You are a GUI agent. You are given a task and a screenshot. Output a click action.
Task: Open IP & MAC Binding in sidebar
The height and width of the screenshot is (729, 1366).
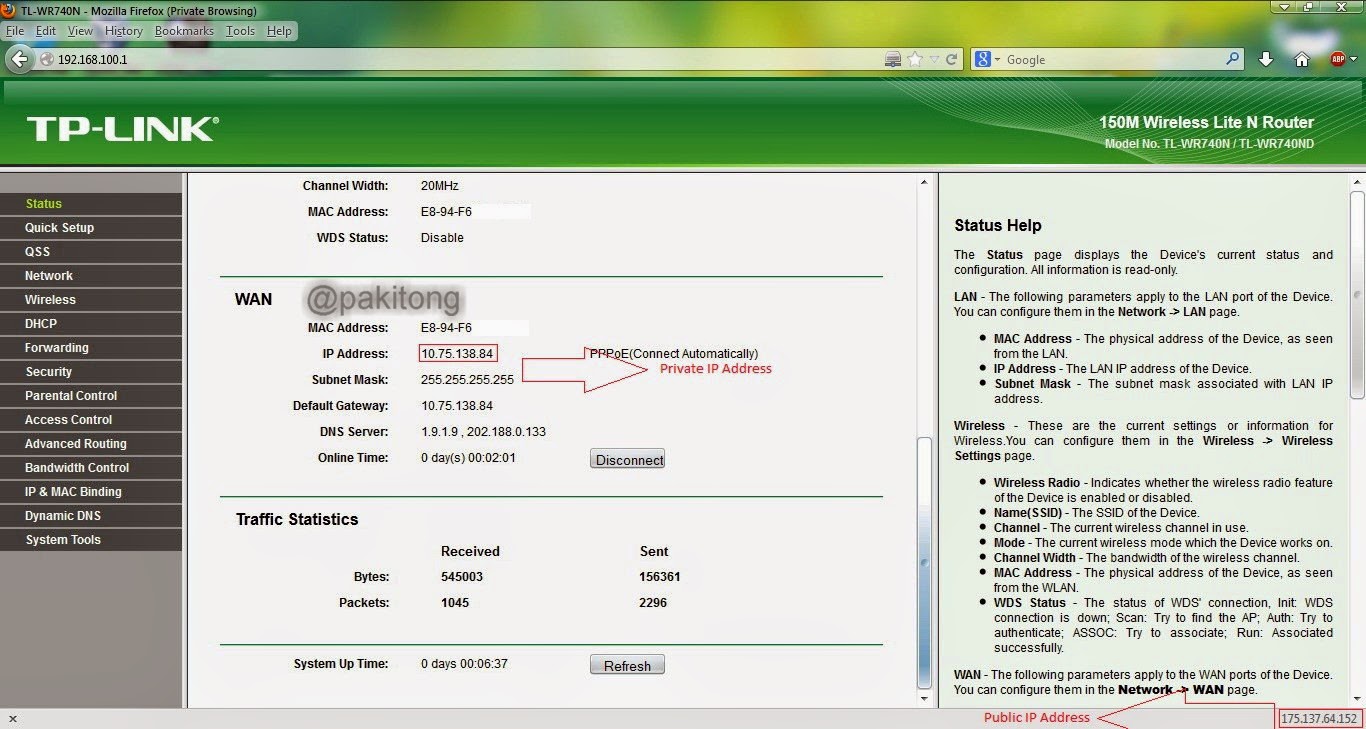coord(91,492)
